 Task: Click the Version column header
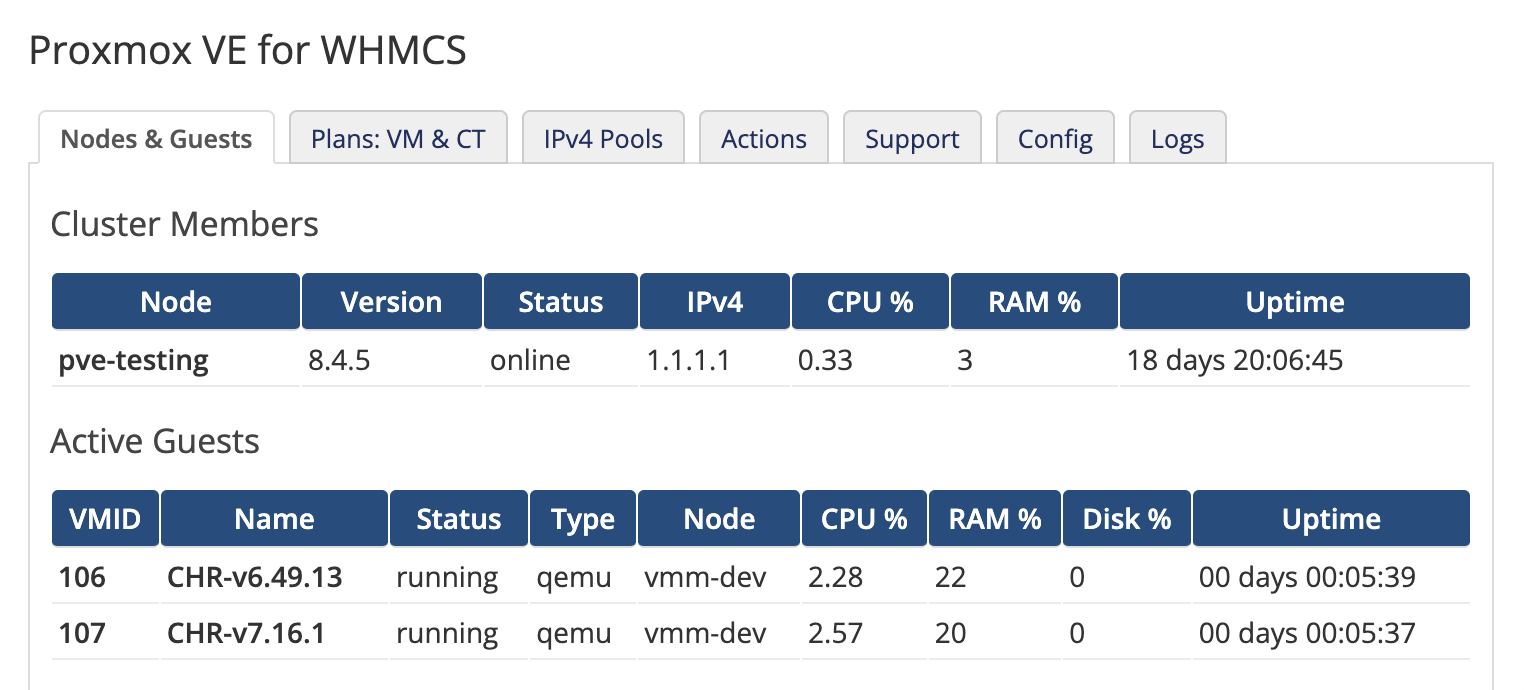point(391,301)
